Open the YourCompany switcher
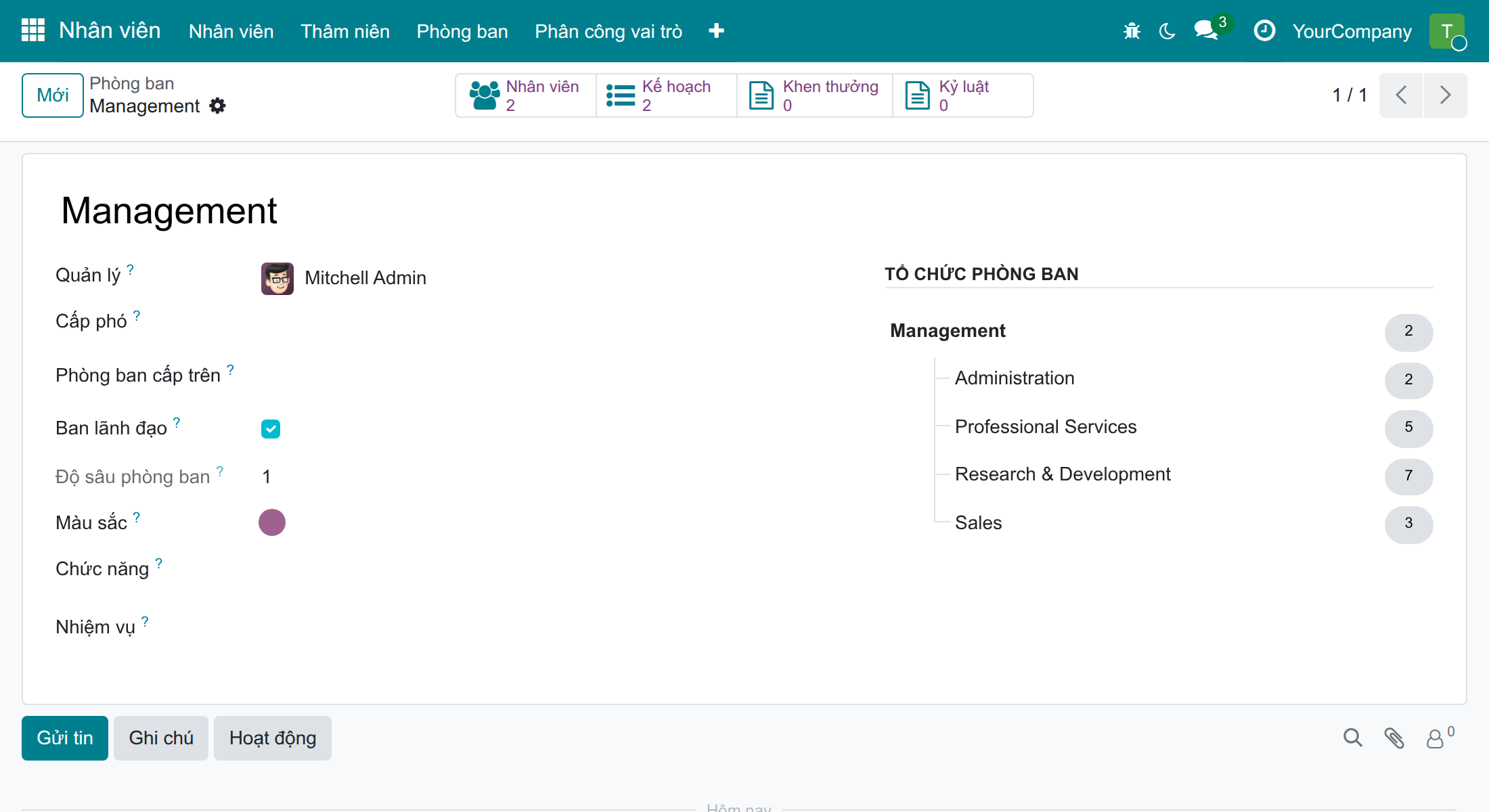 coord(1352,31)
